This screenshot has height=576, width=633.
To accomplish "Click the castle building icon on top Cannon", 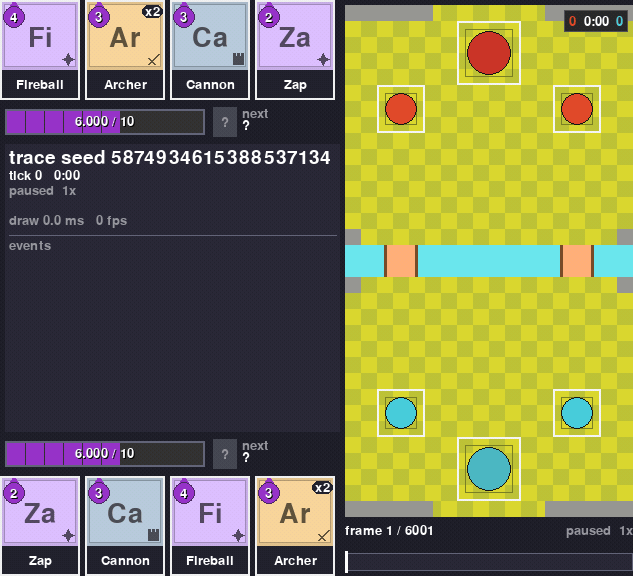I will (239, 59).
